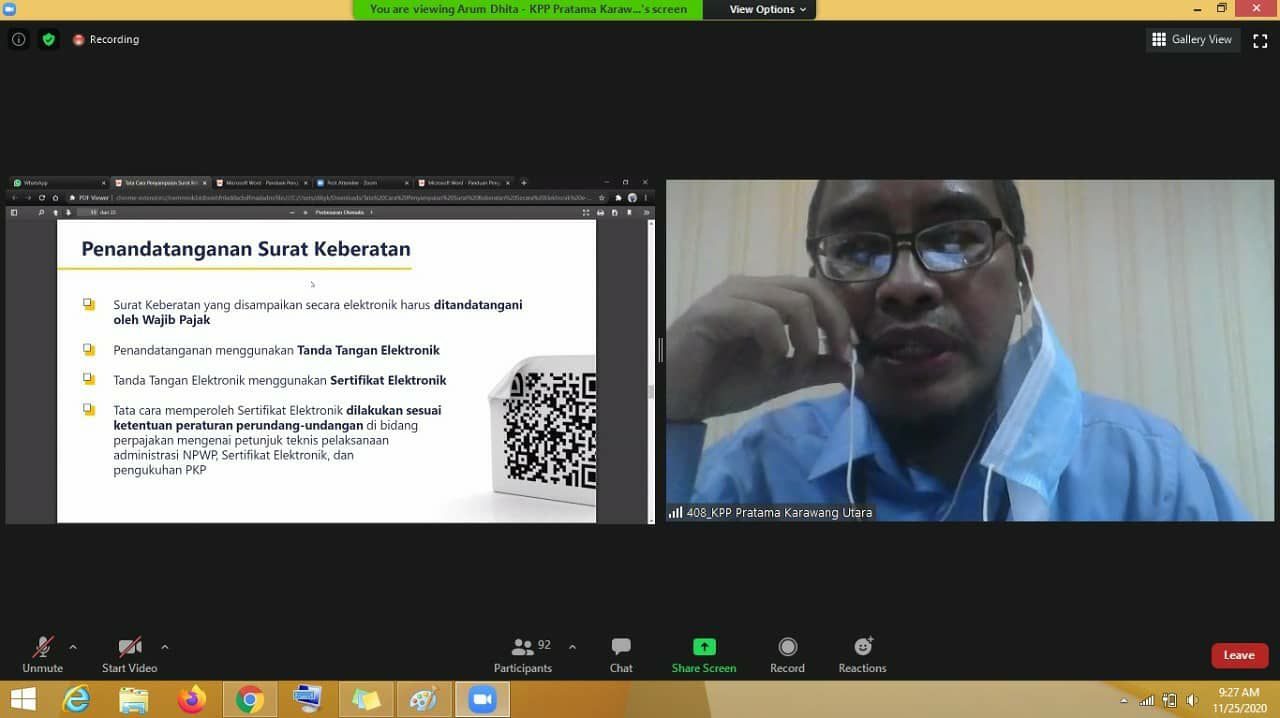The height and width of the screenshot is (718, 1280).
Task: Click the green encryption shield icon
Action: point(48,40)
